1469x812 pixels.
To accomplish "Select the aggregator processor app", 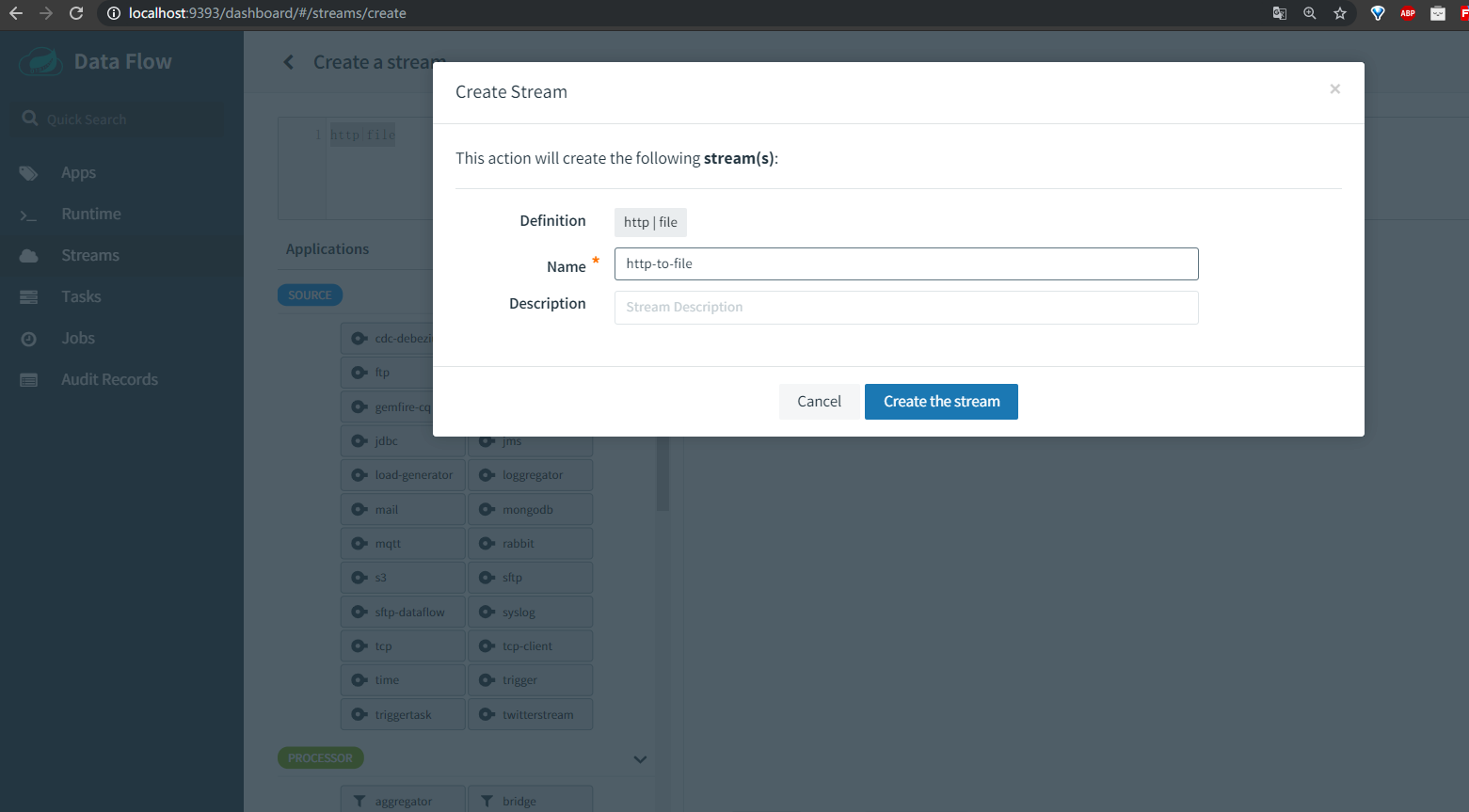I will tap(402, 800).
